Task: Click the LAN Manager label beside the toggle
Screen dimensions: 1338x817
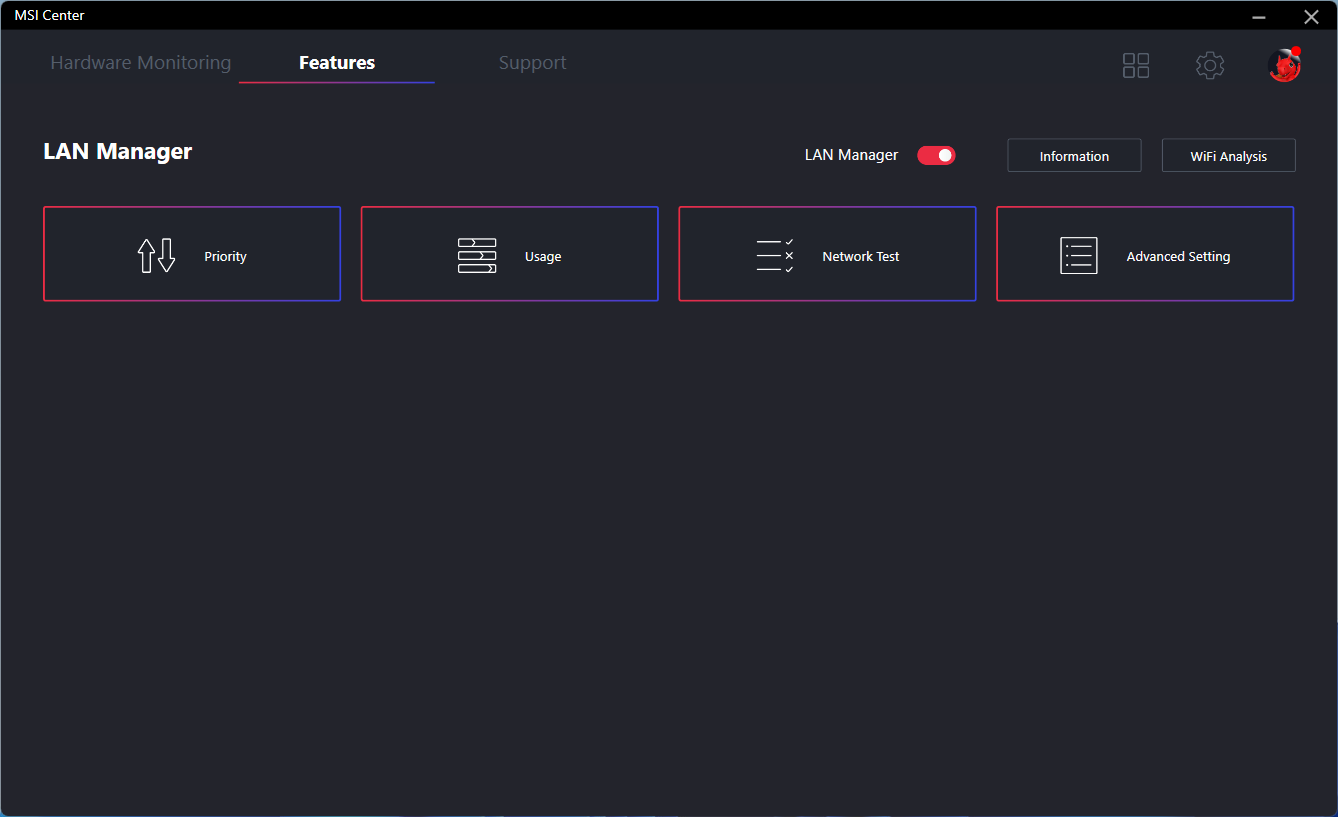Action: point(851,155)
